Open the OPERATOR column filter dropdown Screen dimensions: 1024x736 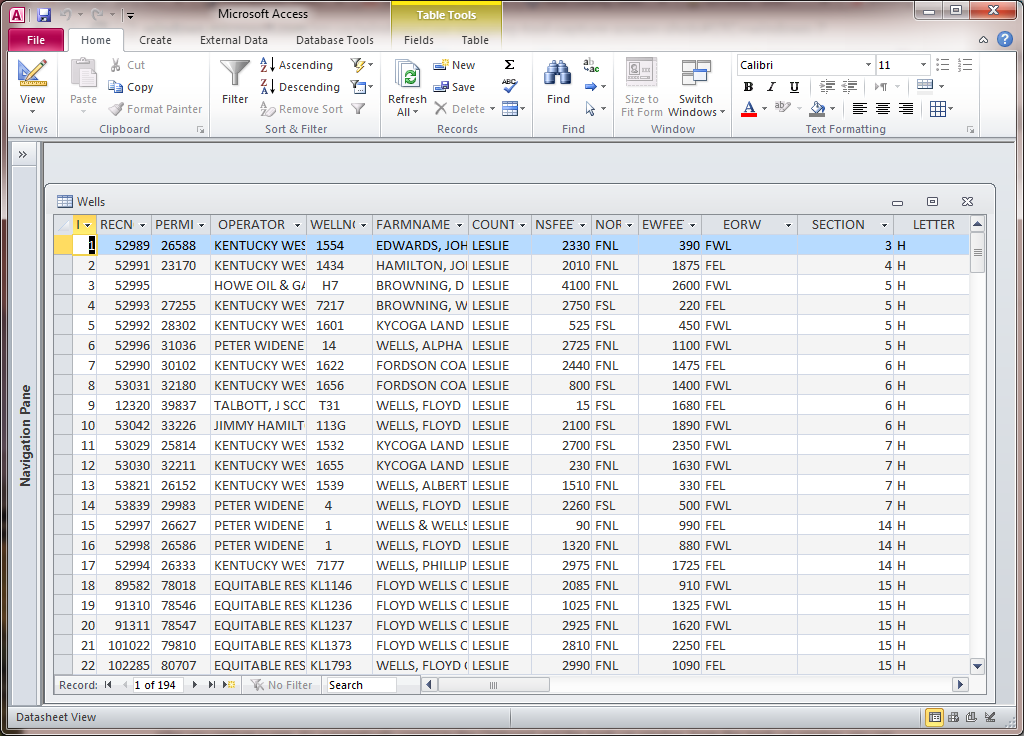[297, 225]
